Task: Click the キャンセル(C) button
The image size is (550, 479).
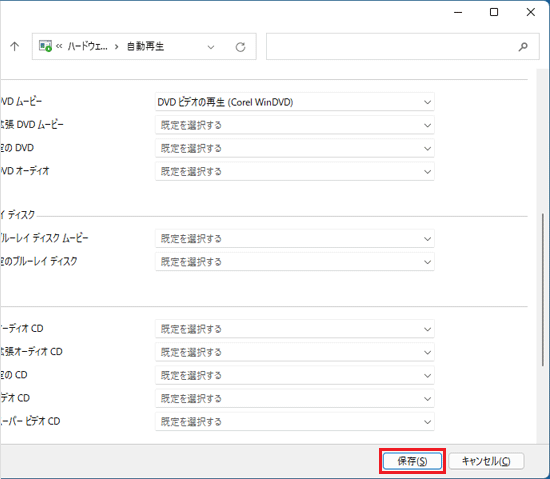Action: [x=486, y=461]
